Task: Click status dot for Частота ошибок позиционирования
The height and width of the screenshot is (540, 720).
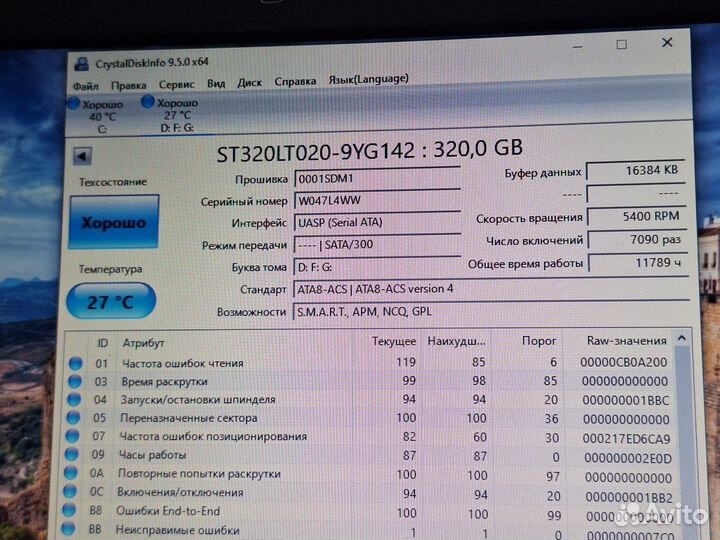Action: [x=72, y=436]
